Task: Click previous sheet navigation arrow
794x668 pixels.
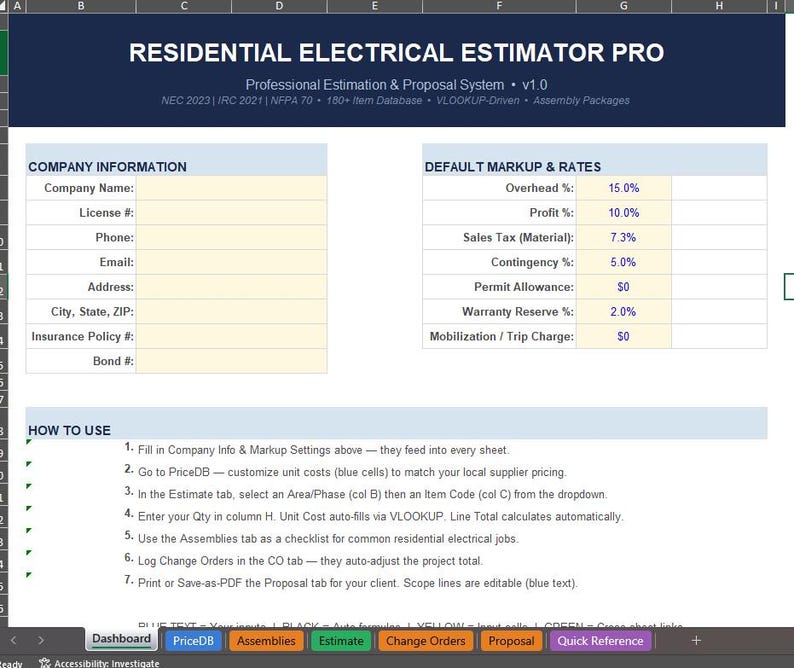Action: coord(14,641)
